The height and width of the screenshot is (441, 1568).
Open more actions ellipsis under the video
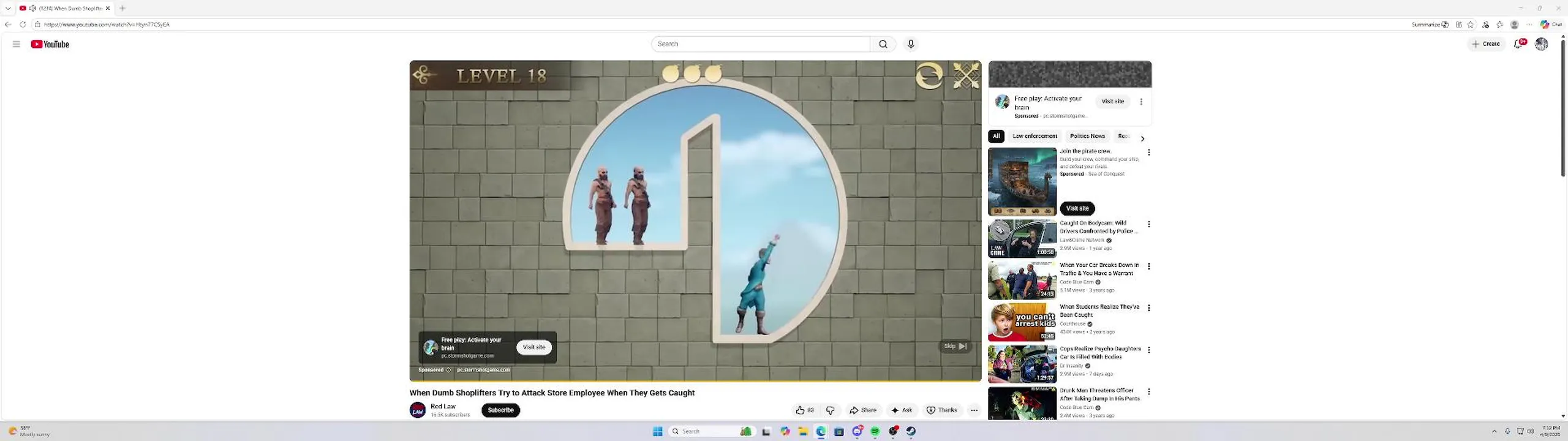pyautogui.click(x=974, y=410)
